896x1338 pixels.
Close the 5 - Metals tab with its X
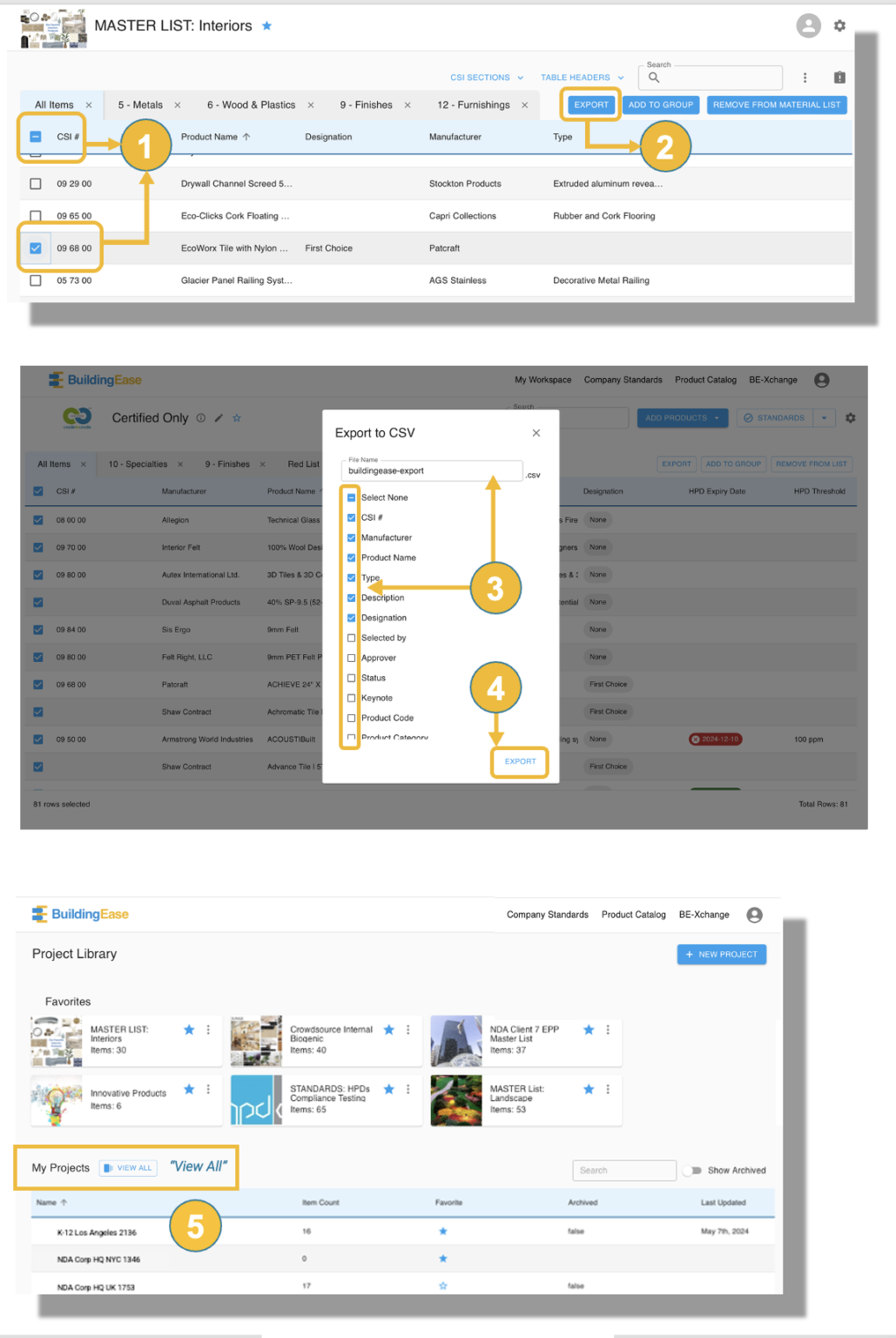click(178, 105)
